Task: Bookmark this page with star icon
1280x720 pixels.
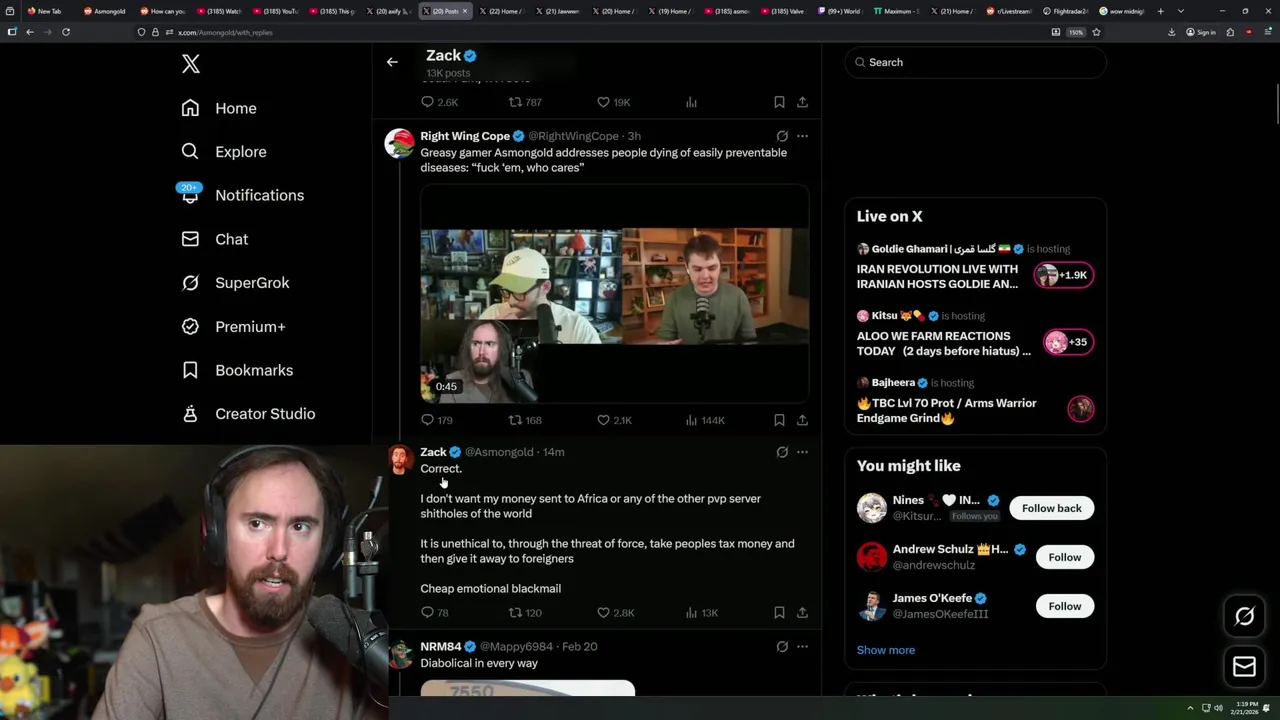Action: click(1096, 32)
